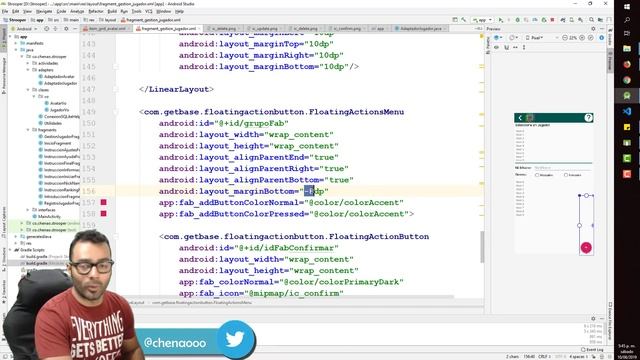Screen dimensions: 640x360
Task: Run the app with the green play icon
Action: 501,20
